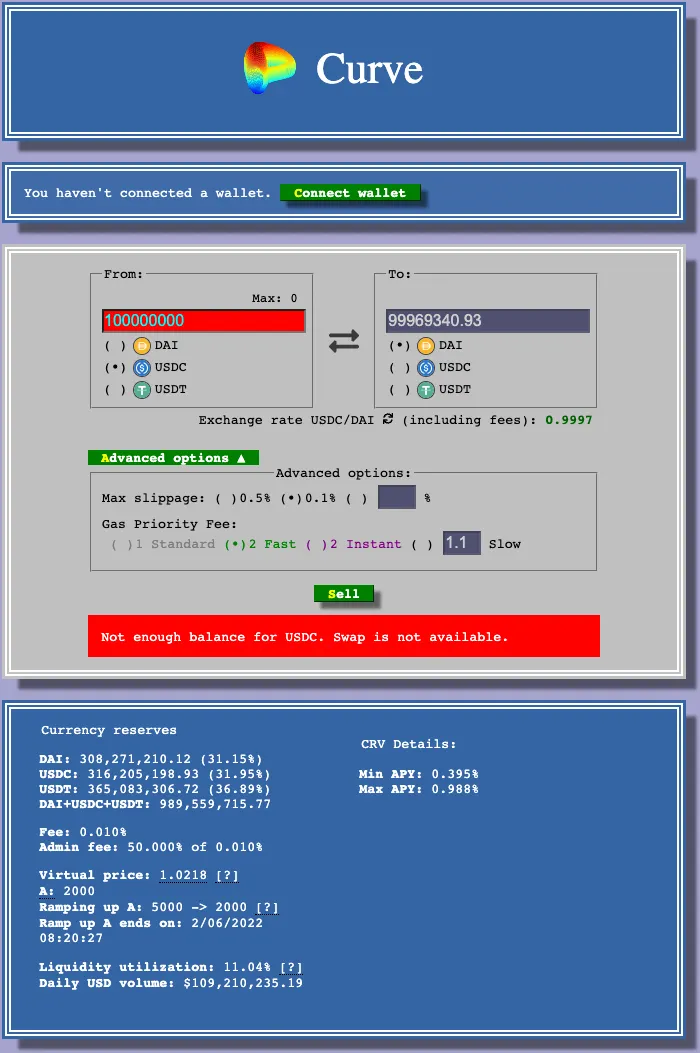
Task: Click the Admin fee 50.000% line
Action: [150, 847]
